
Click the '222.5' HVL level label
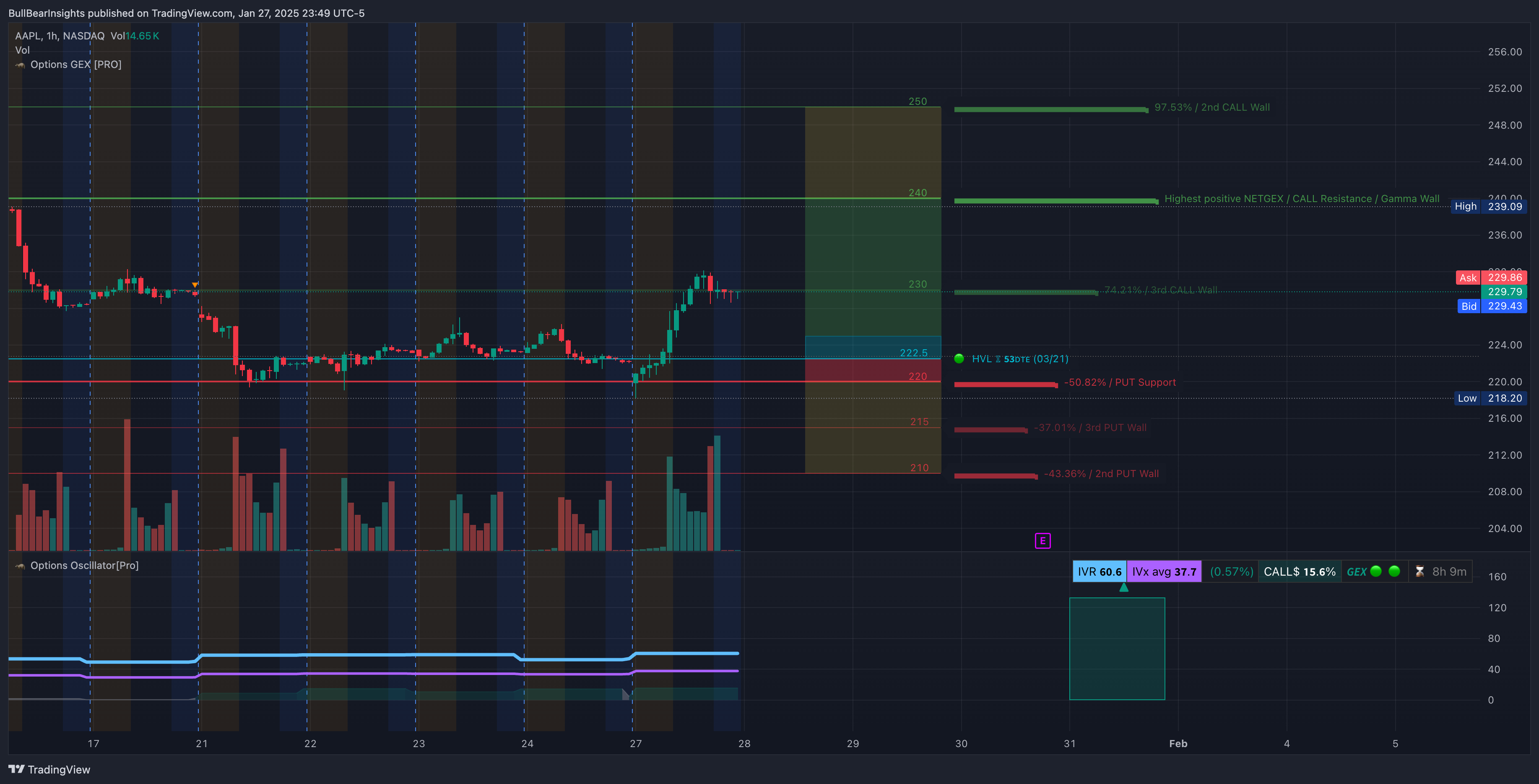pyautogui.click(x=913, y=353)
